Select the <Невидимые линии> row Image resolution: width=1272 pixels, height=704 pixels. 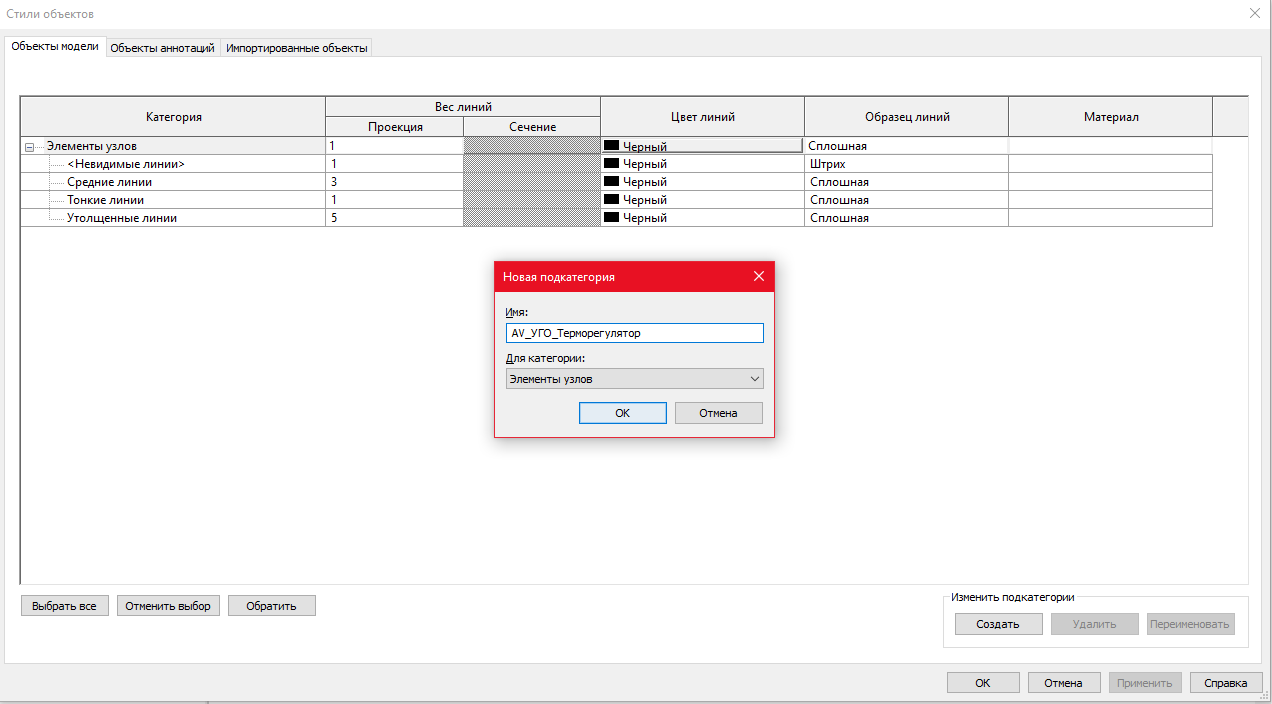point(126,164)
